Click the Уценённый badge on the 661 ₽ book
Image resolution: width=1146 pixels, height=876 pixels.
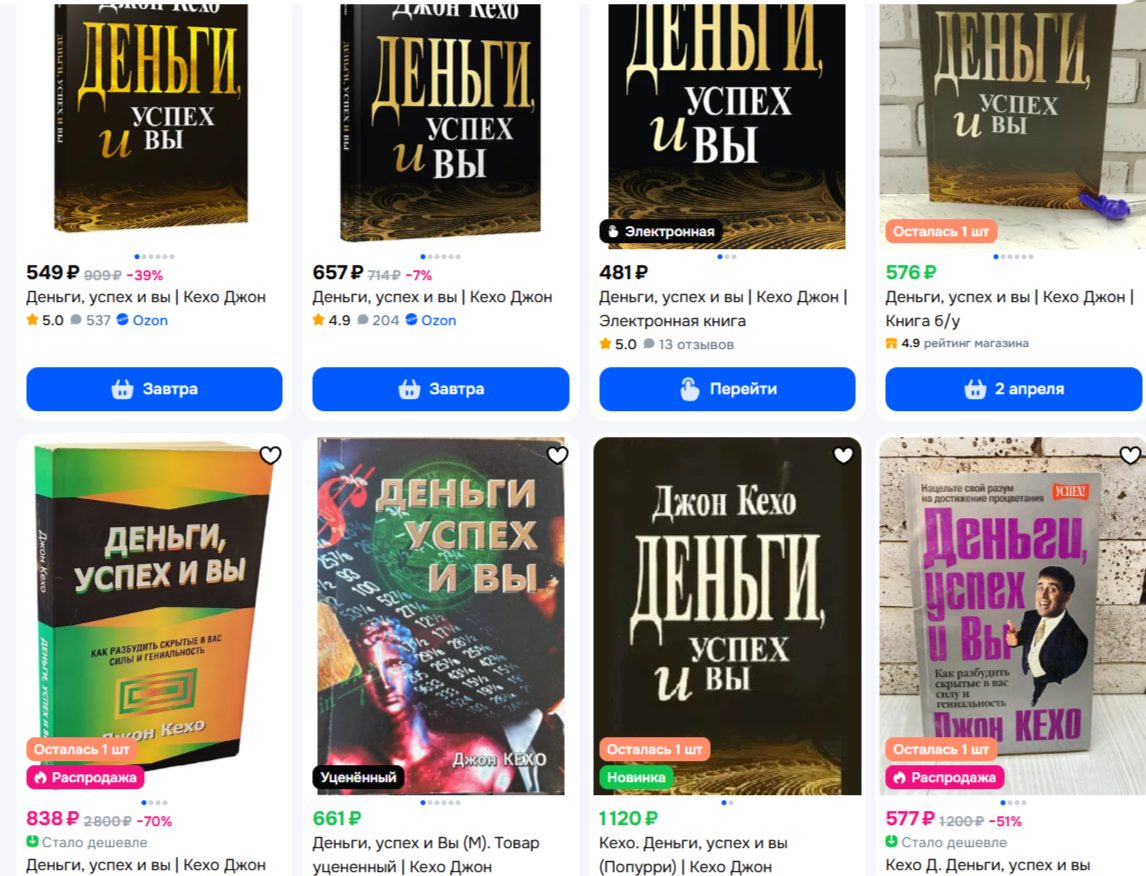(x=358, y=777)
